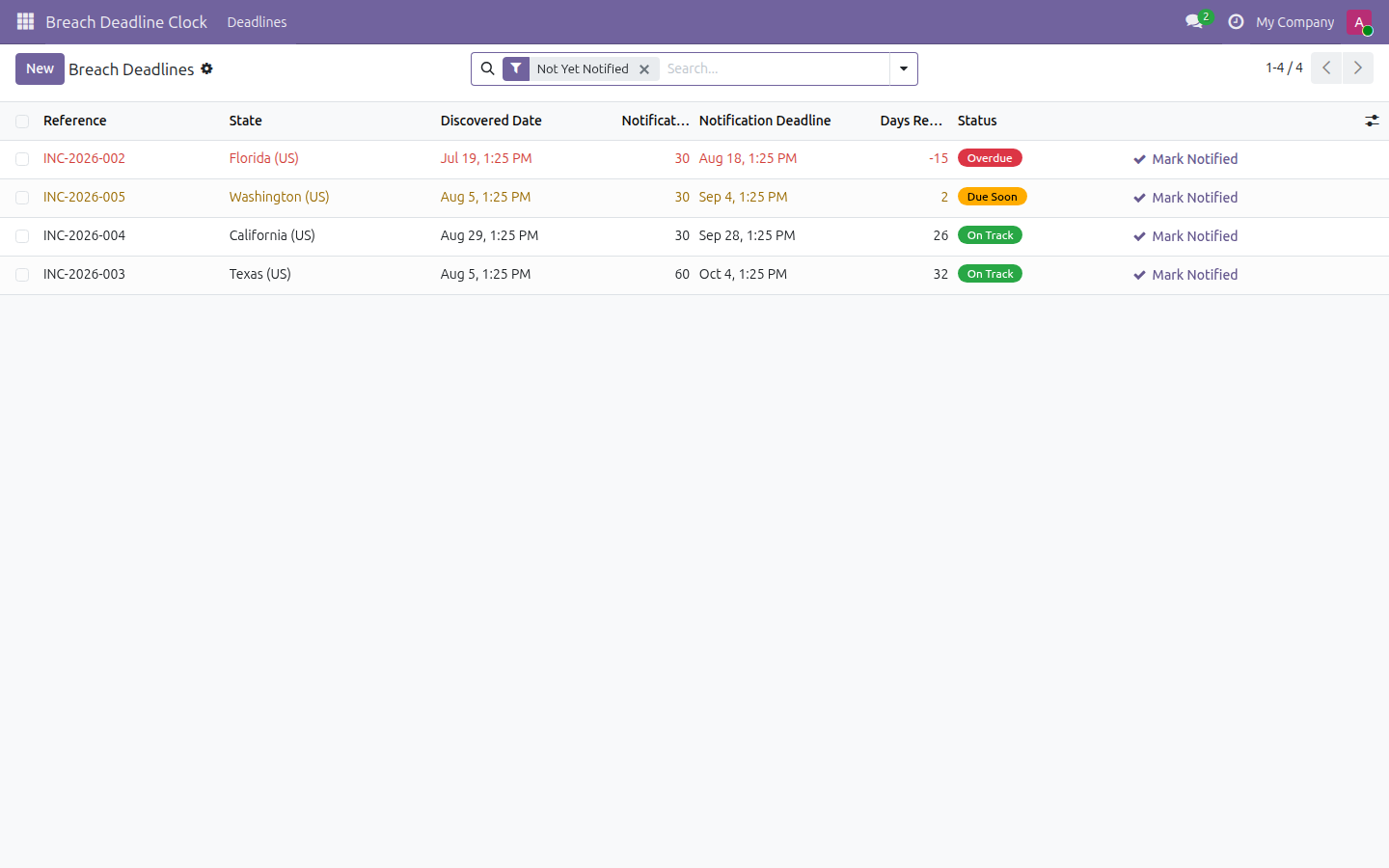The width and height of the screenshot is (1389, 868).
Task: Sort by Discovered Date column
Action: (x=491, y=121)
